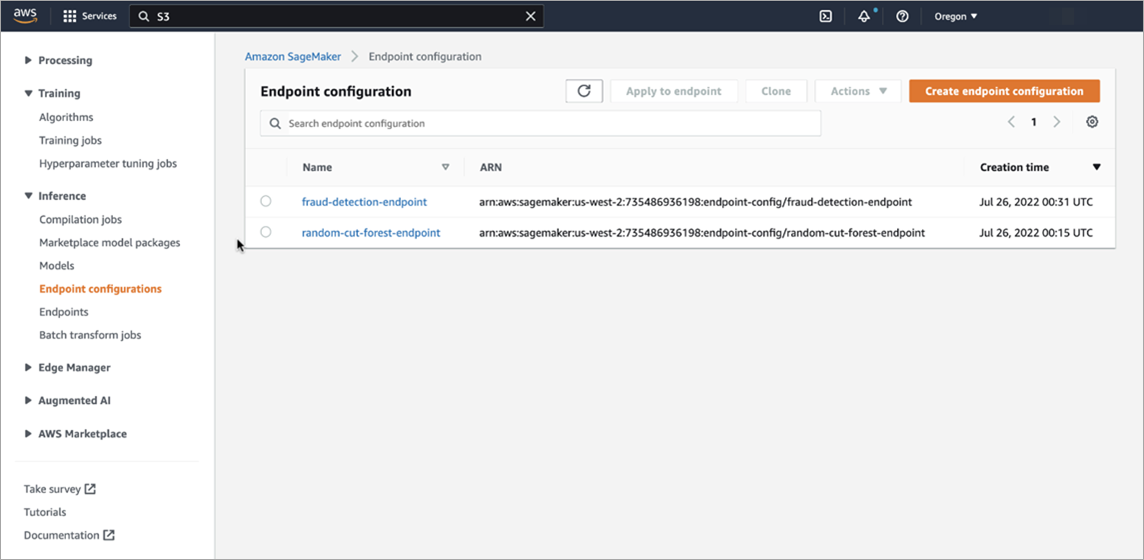
Task: Click Apply to endpoint button
Action: (673, 91)
